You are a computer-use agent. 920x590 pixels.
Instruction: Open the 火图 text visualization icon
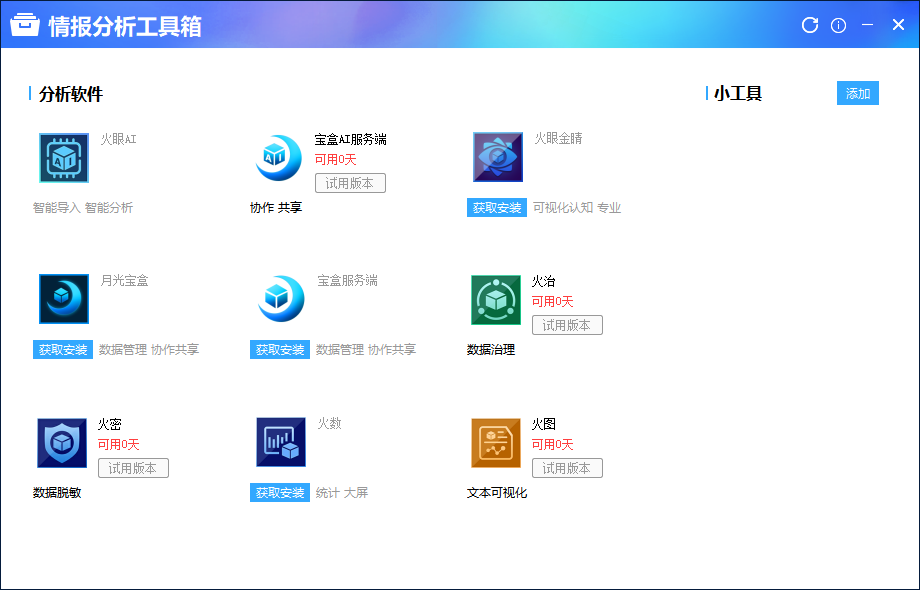click(x=496, y=443)
